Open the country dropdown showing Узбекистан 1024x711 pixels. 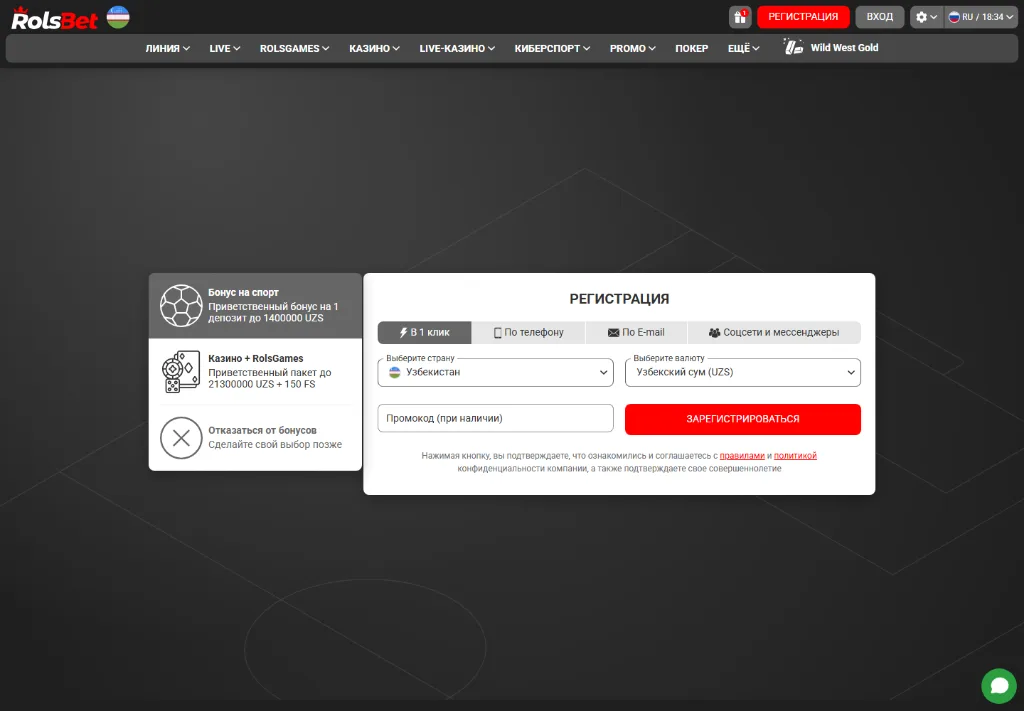pos(496,372)
